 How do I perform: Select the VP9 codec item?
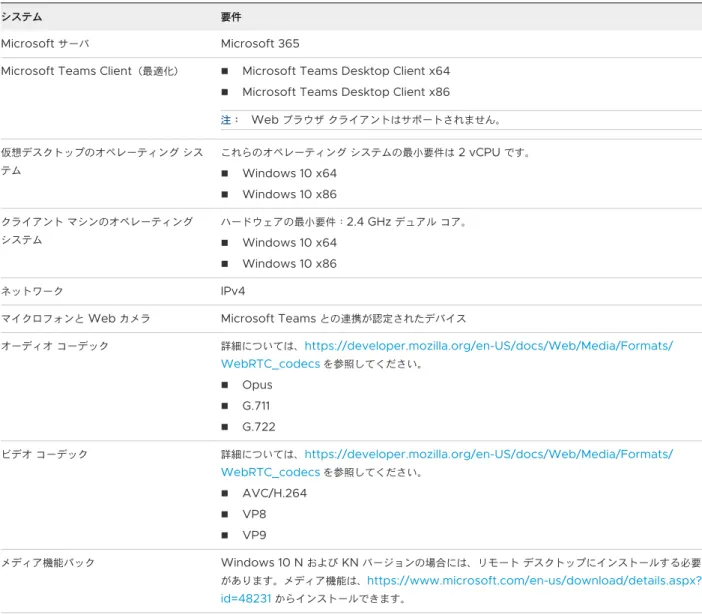tap(254, 535)
